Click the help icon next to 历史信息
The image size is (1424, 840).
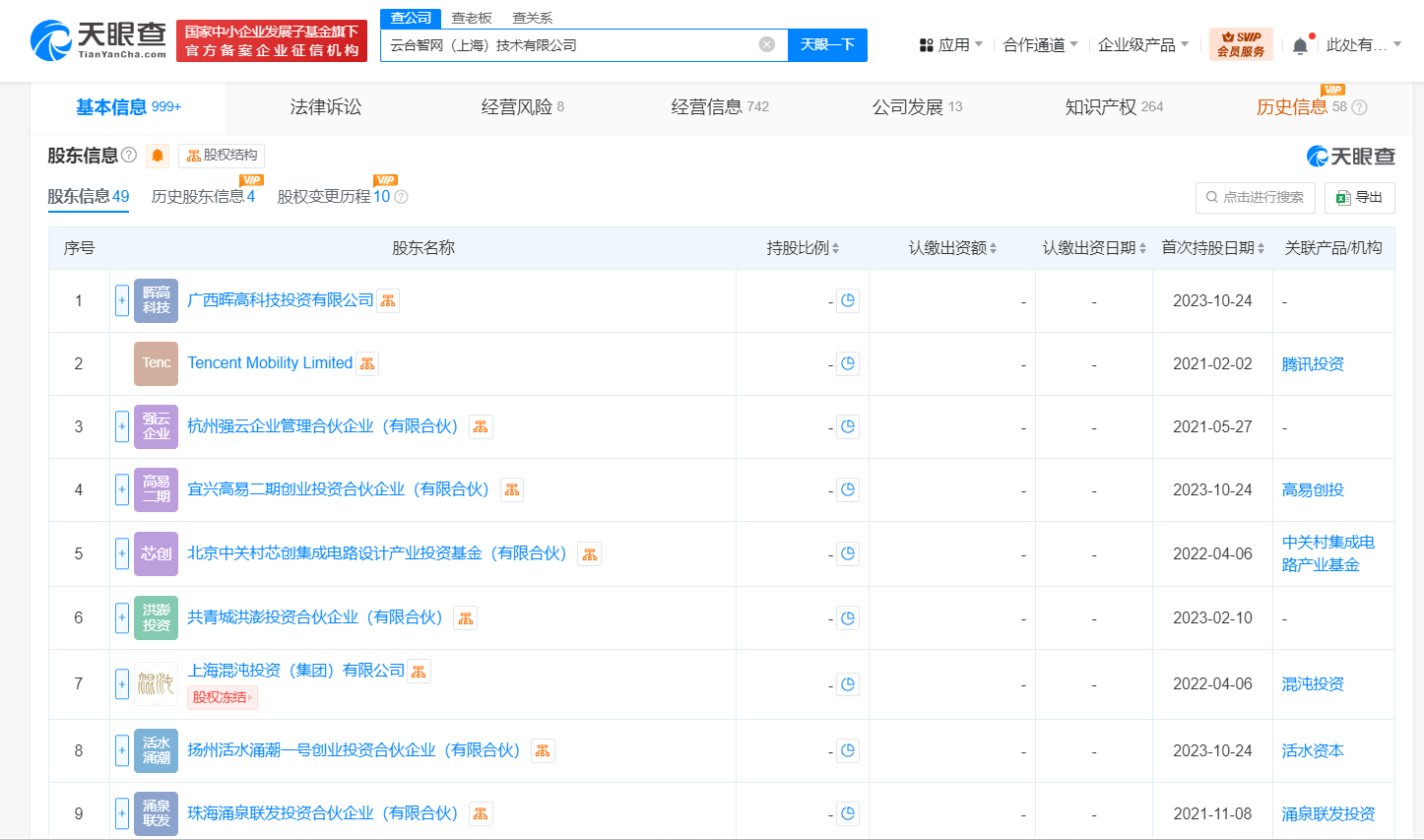tap(1360, 107)
